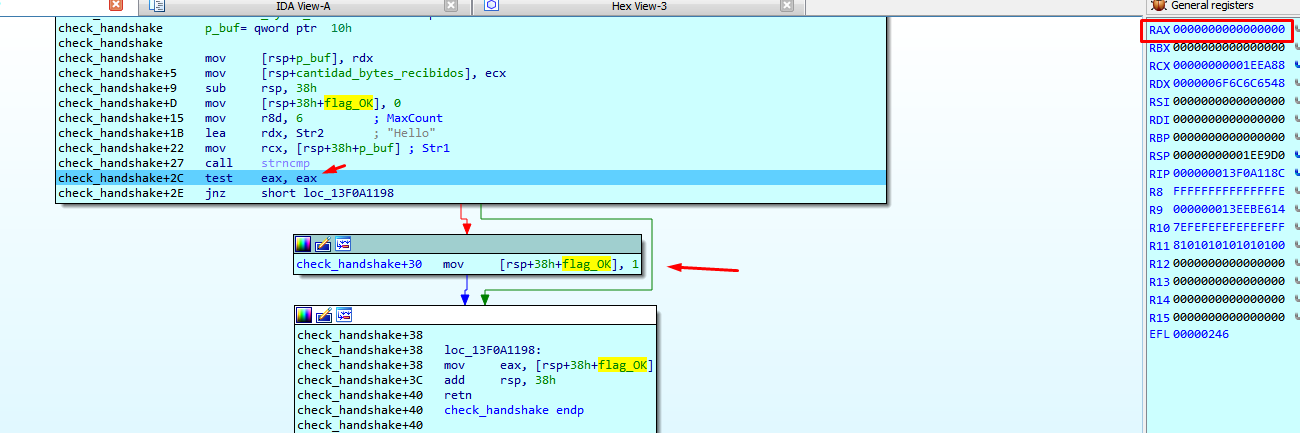Viewport: 1300px width, 433px height.
Task: Select the RAX register value
Action: coord(1228,30)
